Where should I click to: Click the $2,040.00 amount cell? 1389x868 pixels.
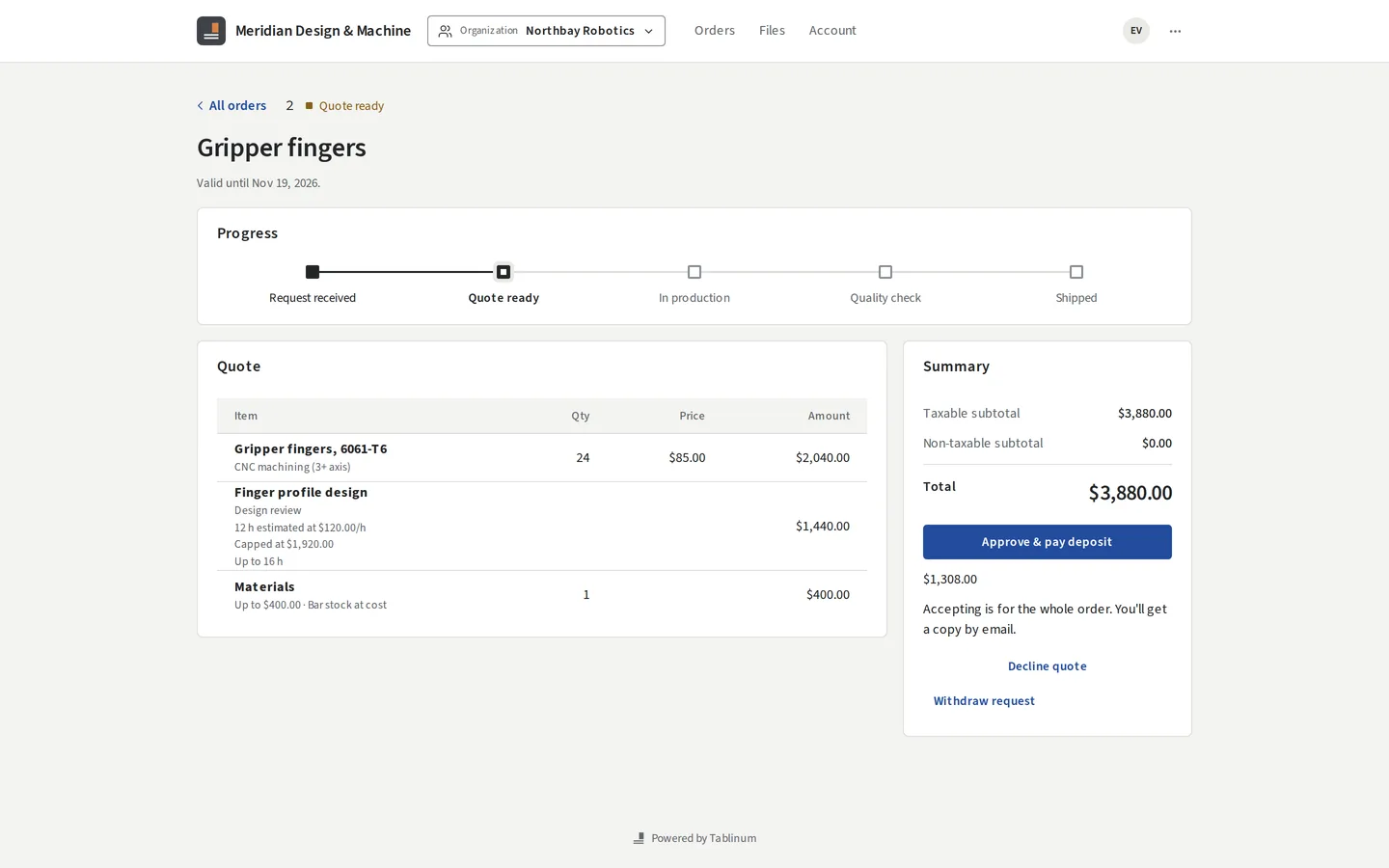pyautogui.click(x=823, y=458)
